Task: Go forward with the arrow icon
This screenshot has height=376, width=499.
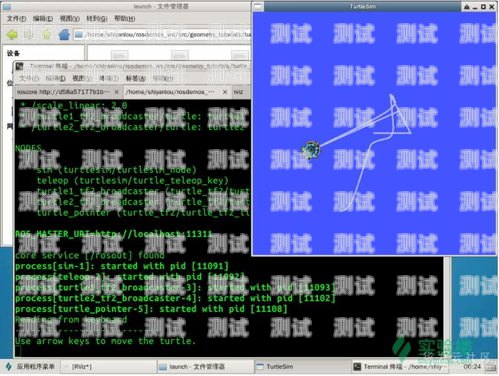Action: [29, 34]
